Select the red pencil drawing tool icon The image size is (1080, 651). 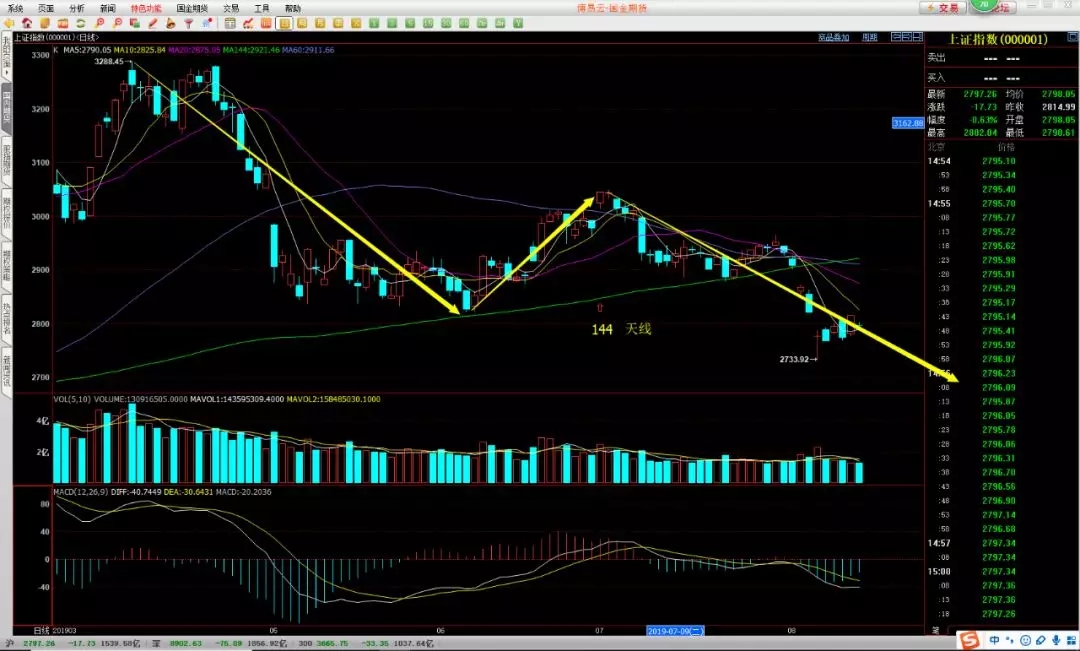[152, 23]
